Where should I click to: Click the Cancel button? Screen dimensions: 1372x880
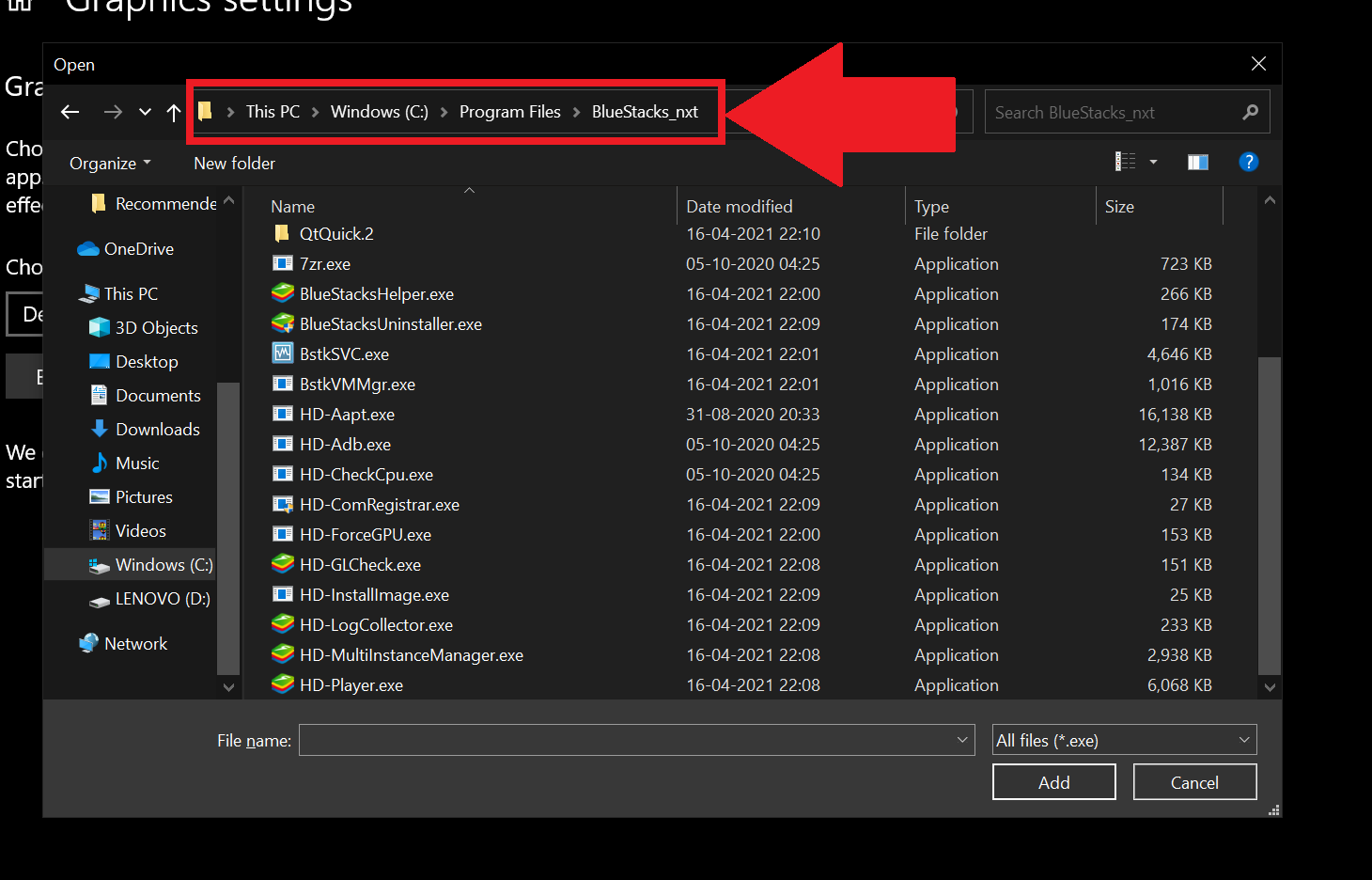[1194, 782]
